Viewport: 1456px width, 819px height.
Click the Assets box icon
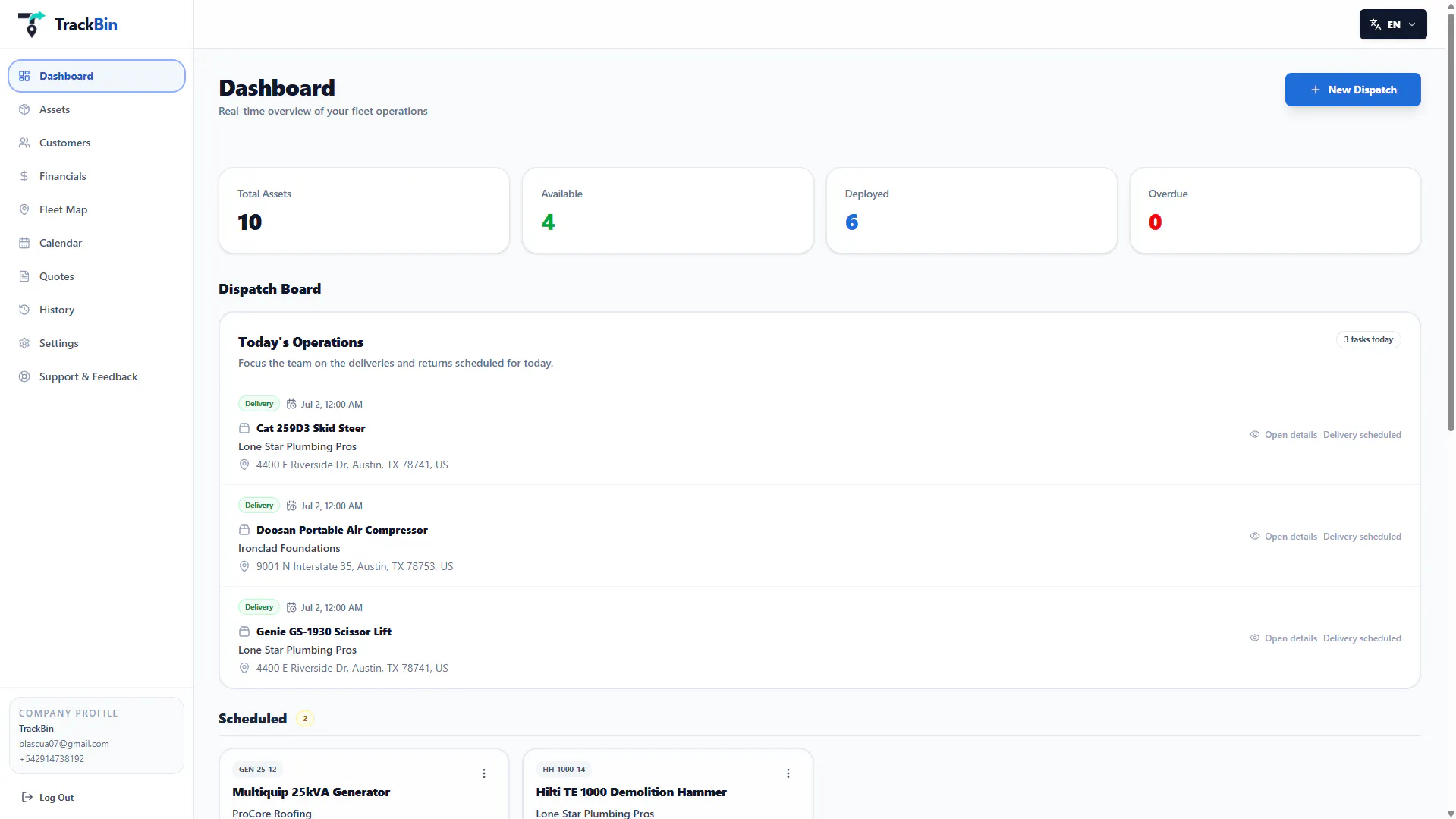[24, 109]
